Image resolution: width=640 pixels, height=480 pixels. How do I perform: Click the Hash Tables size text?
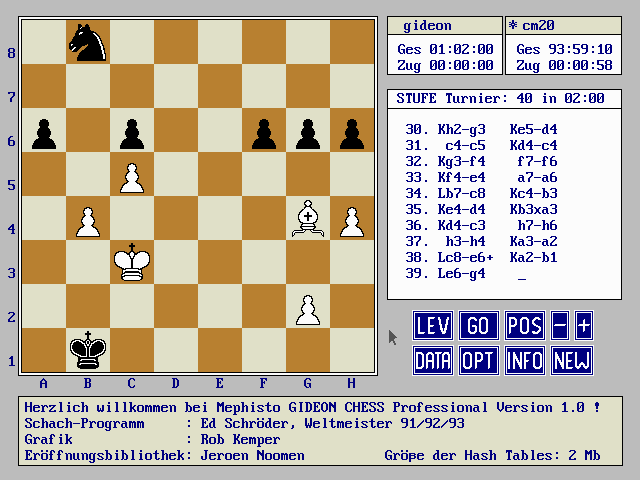(x=492, y=456)
